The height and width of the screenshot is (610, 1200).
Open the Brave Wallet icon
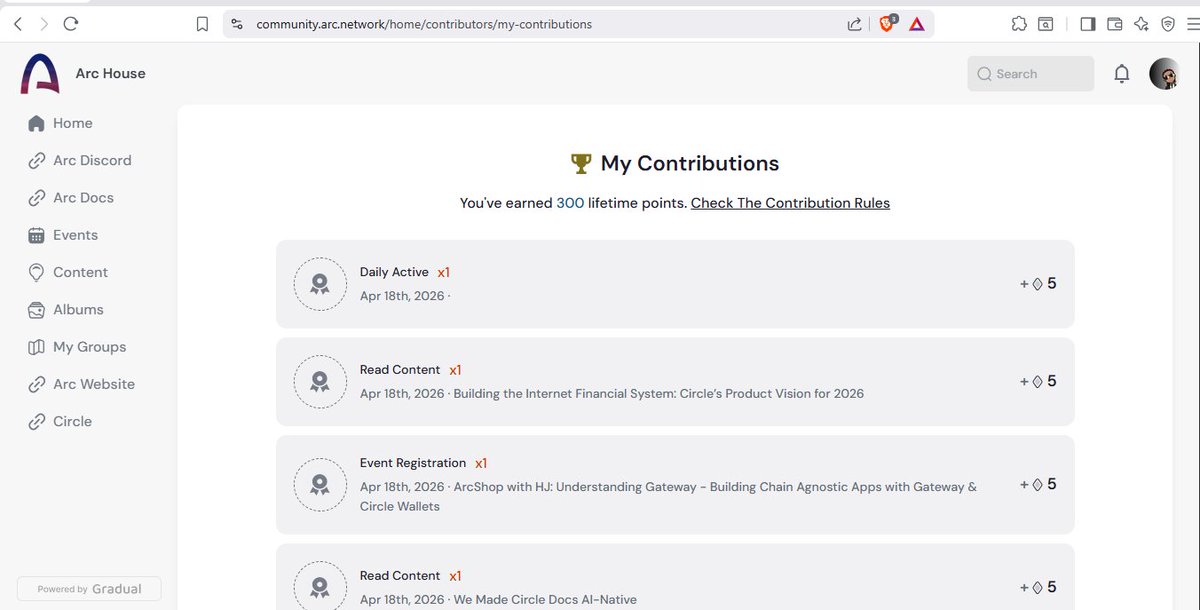point(1114,24)
